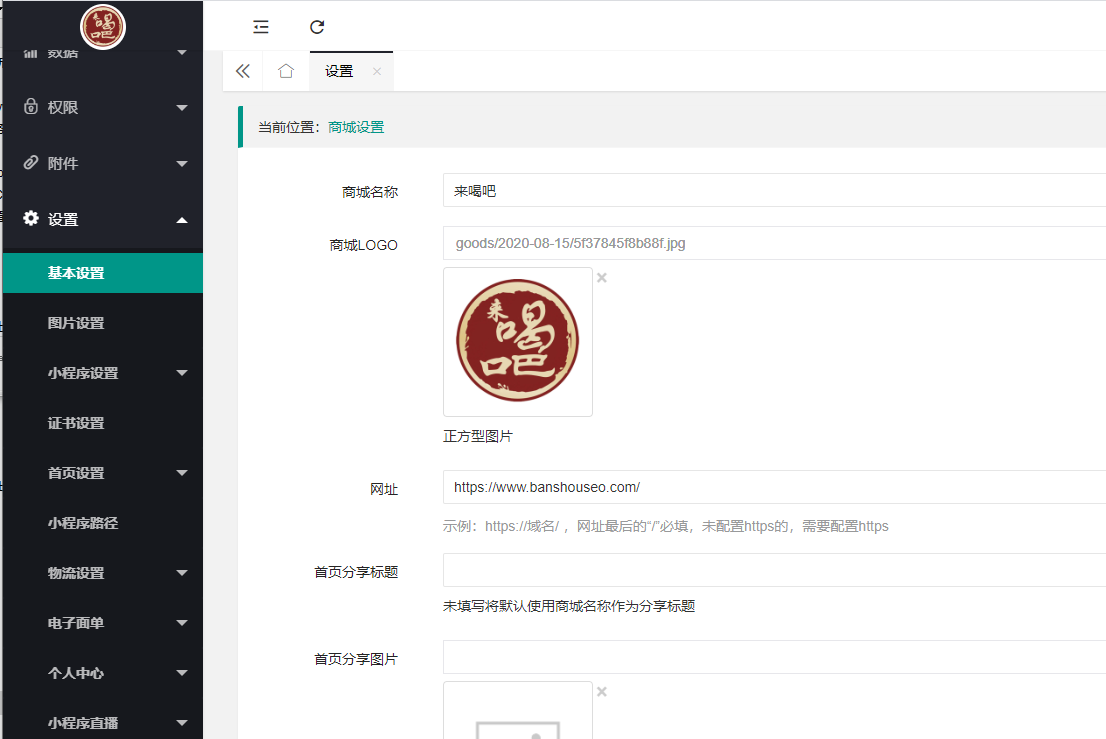The width and height of the screenshot is (1106, 739).
Task: Remove the 首页分享图片 placeholder using its X
Action: [x=602, y=692]
